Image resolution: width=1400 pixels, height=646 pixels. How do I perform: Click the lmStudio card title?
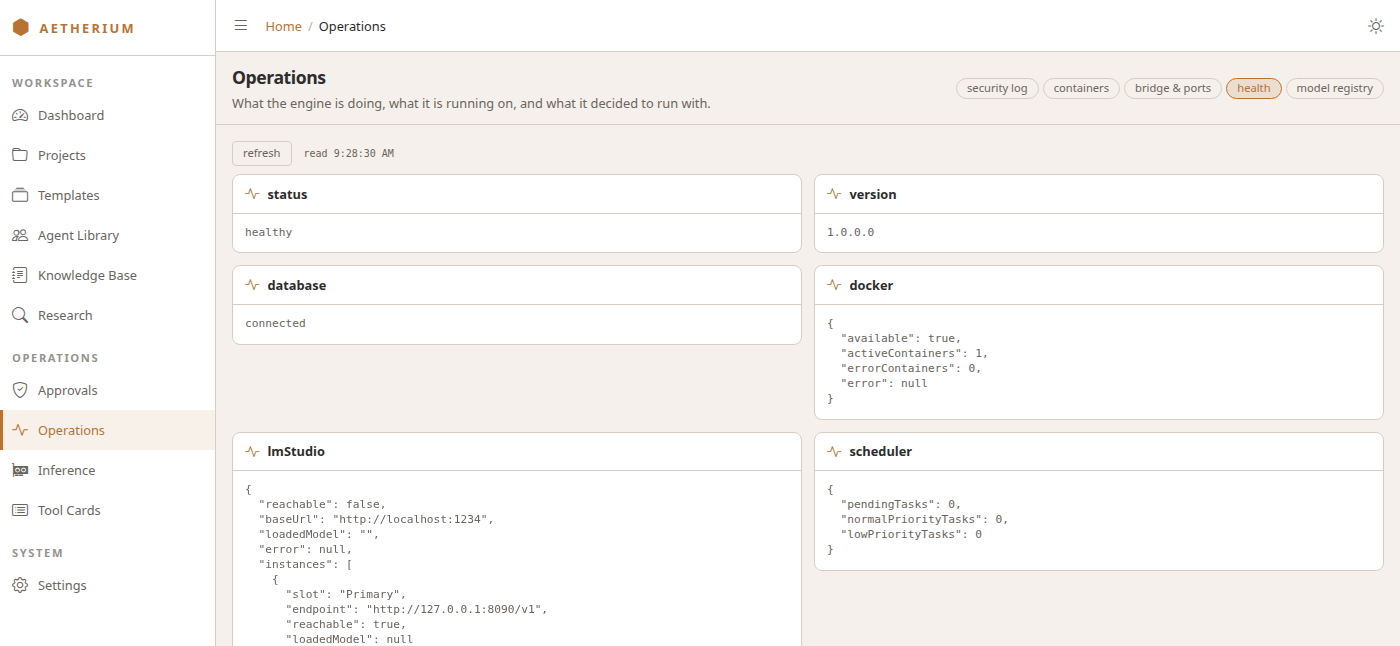(x=296, y=451)
